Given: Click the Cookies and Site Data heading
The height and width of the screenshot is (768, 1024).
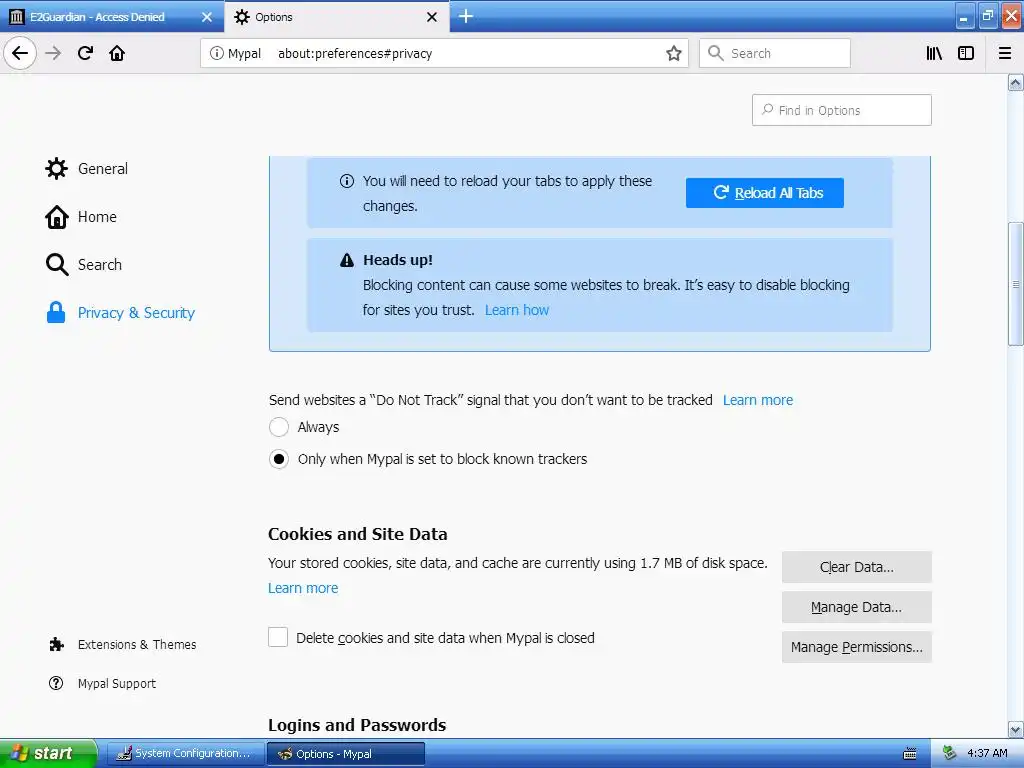Looking at the screenshot, I should (358, 534).
